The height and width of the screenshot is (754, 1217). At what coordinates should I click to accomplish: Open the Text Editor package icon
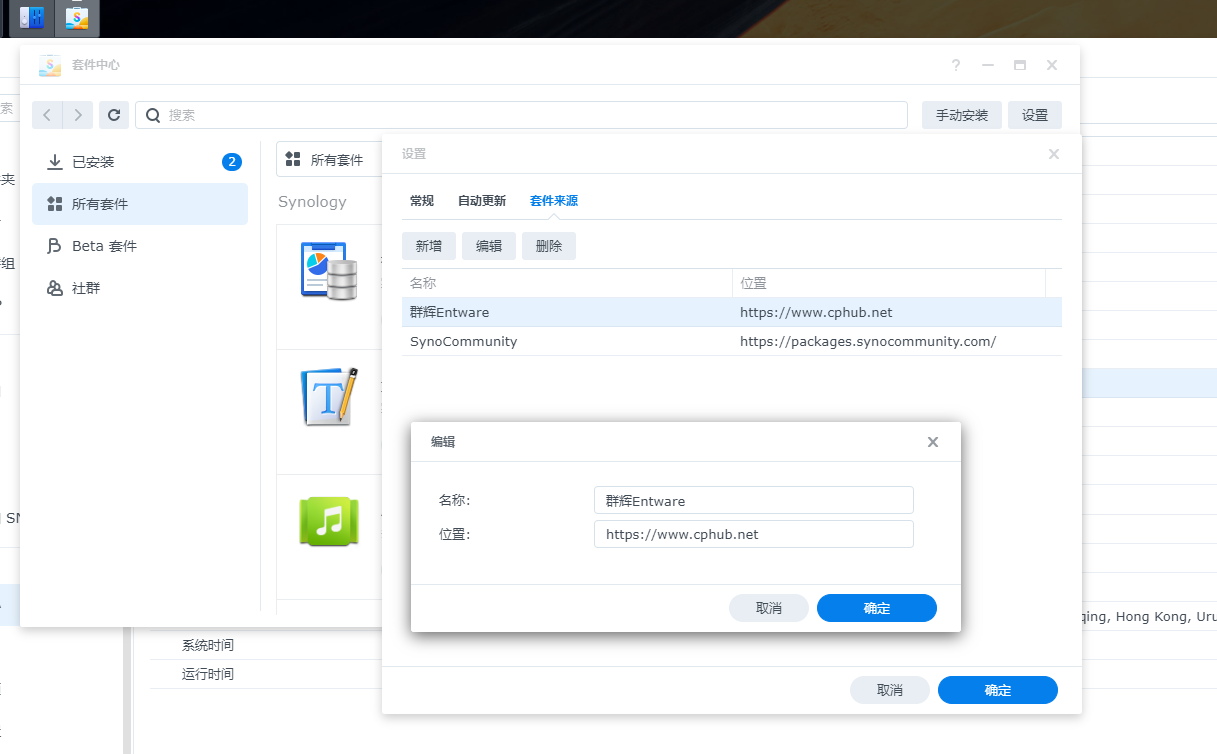coord(329,397)
